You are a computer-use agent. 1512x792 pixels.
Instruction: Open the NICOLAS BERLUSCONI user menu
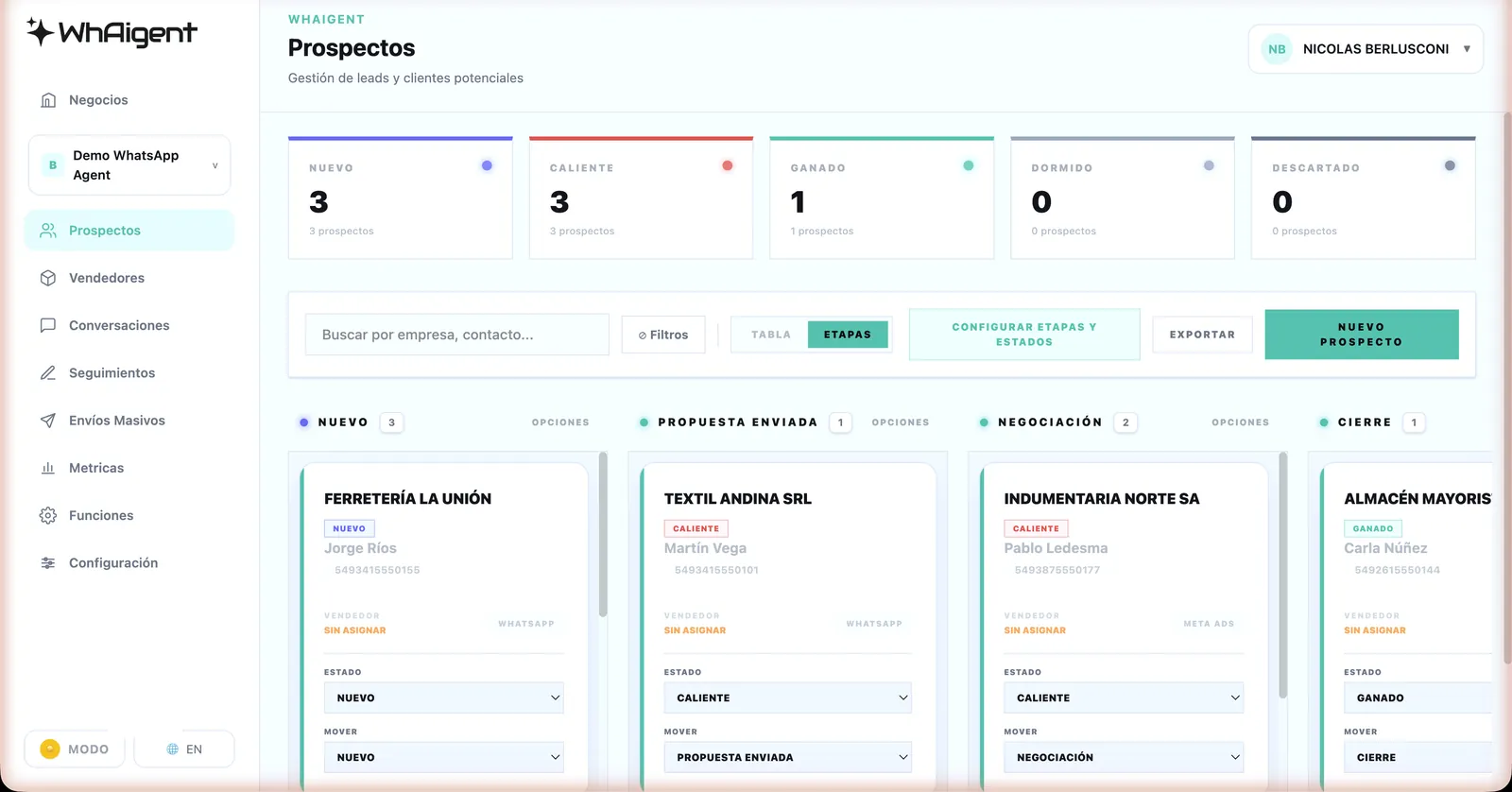(1366, 49)
